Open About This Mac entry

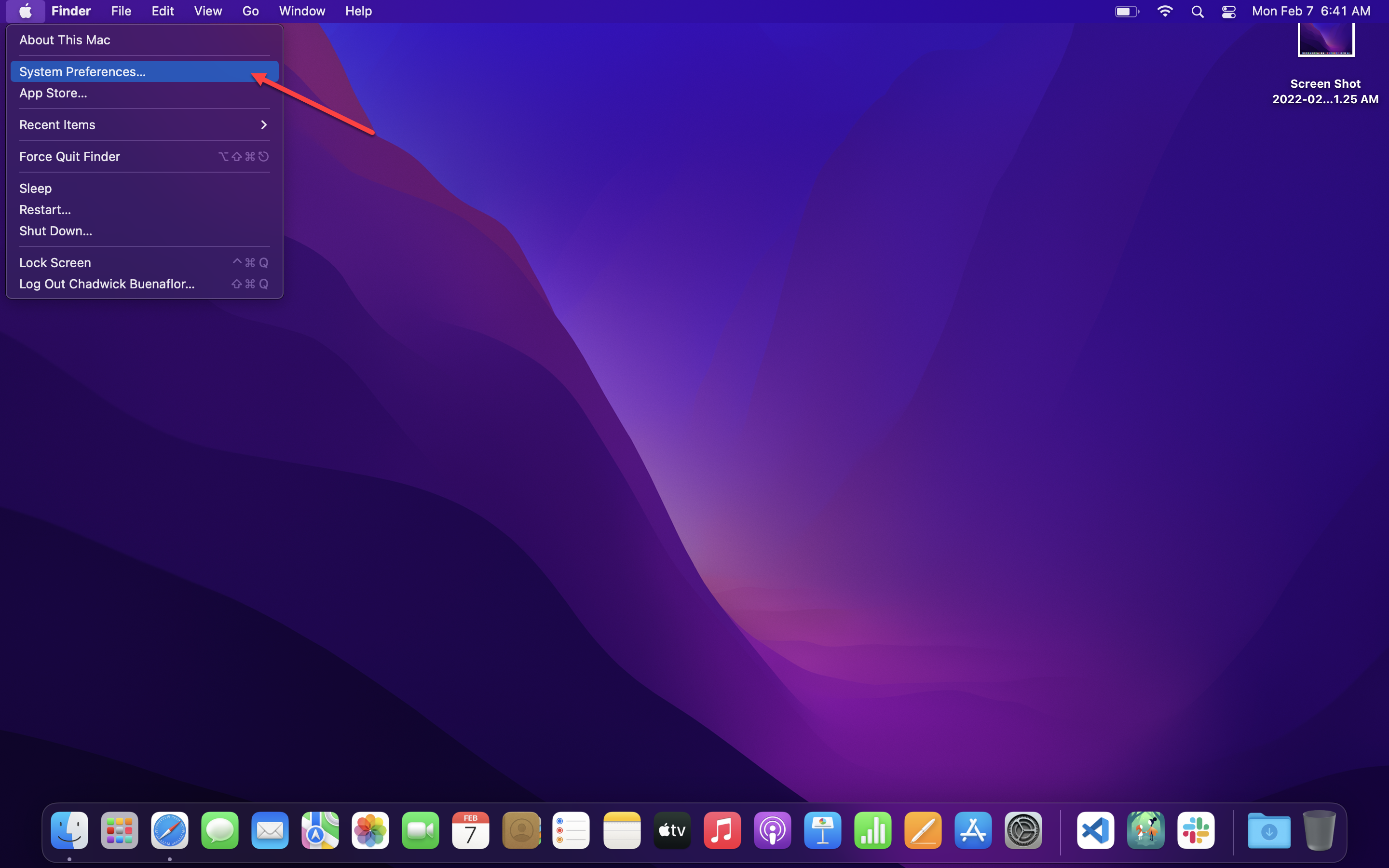click(x=65, y=40)
